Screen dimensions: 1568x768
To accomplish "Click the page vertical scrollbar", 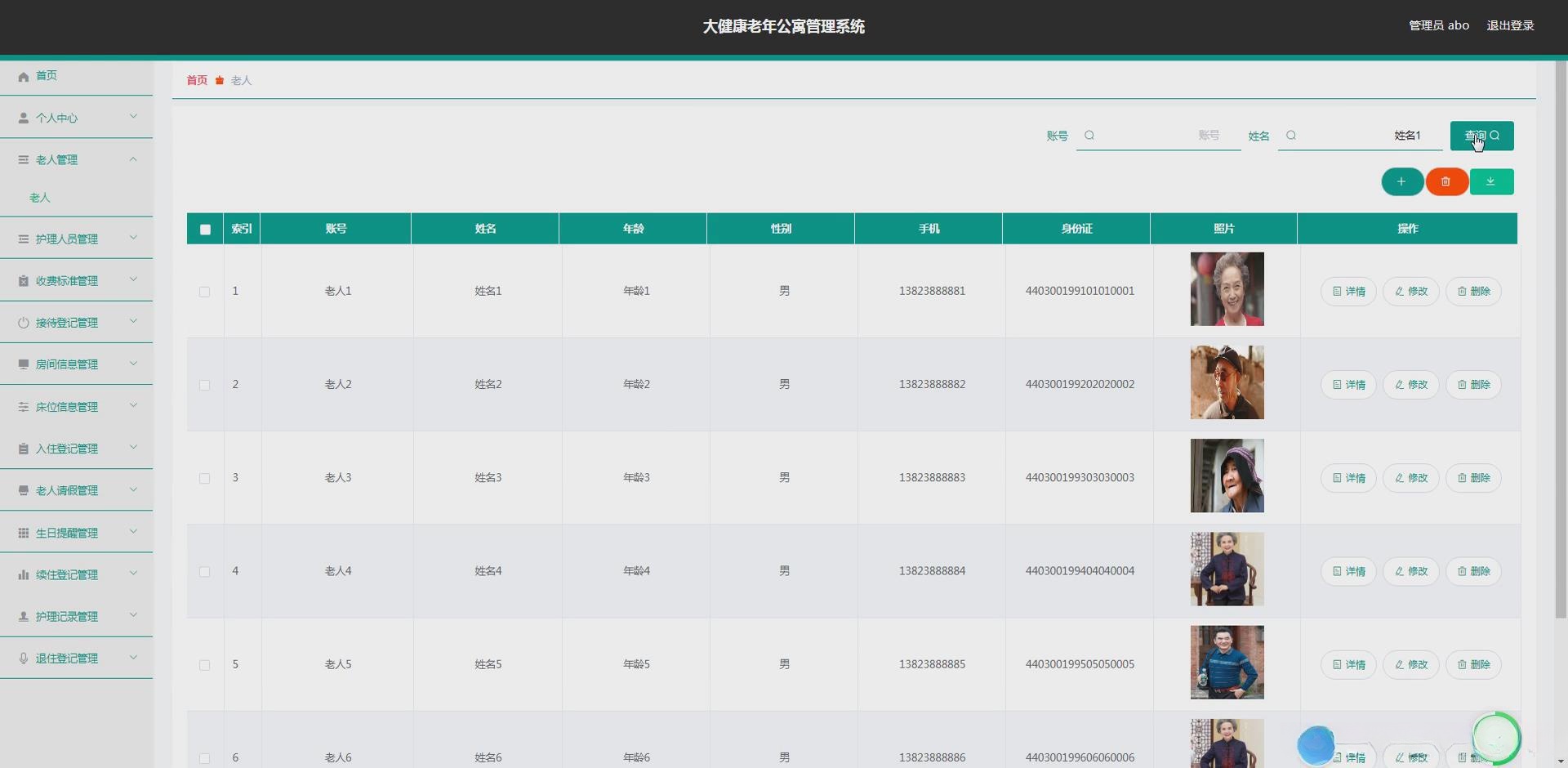I will (x=1561, y=338).
